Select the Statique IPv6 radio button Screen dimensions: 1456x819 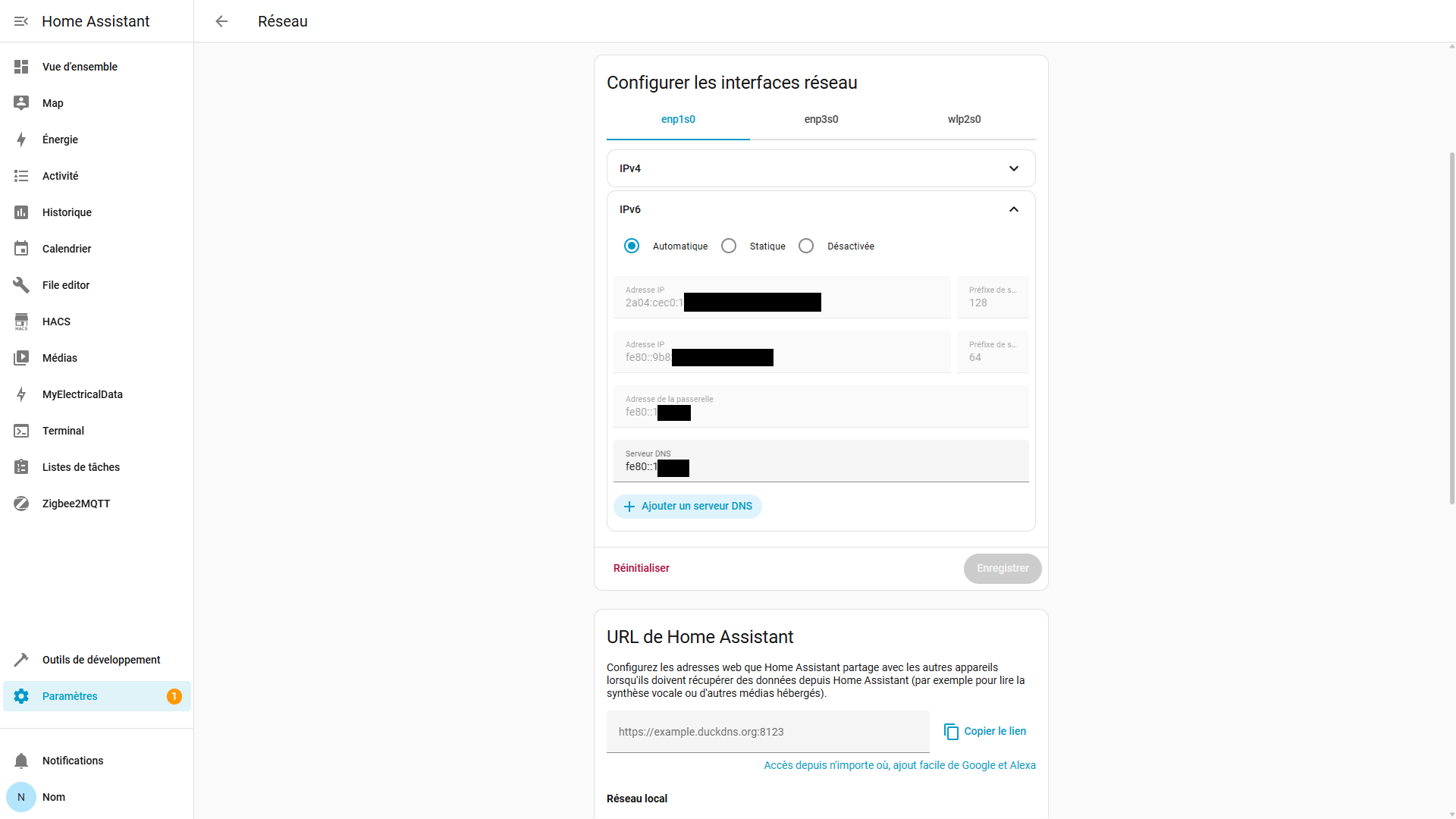729,246
